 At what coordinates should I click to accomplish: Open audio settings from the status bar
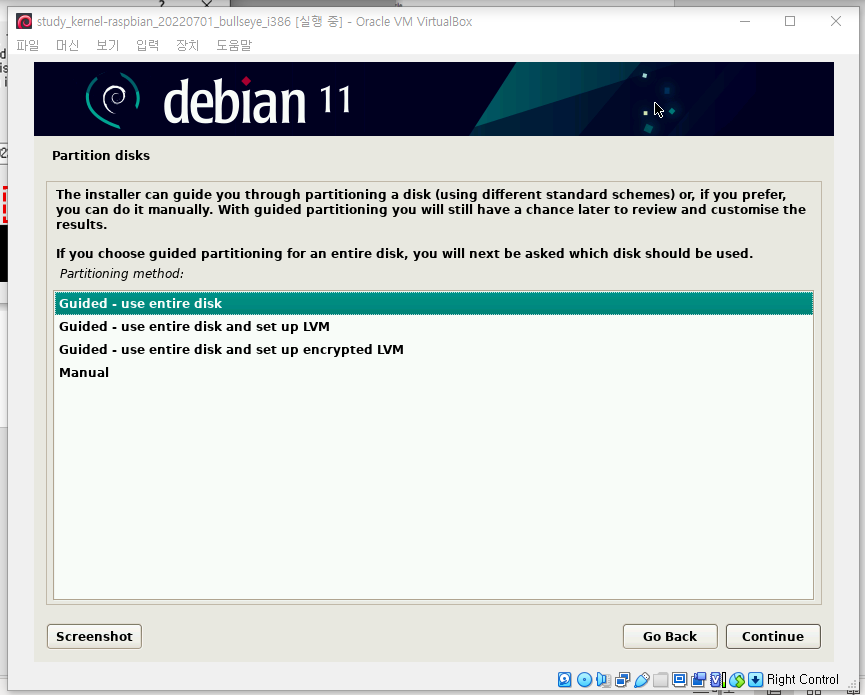pos(604,679)
